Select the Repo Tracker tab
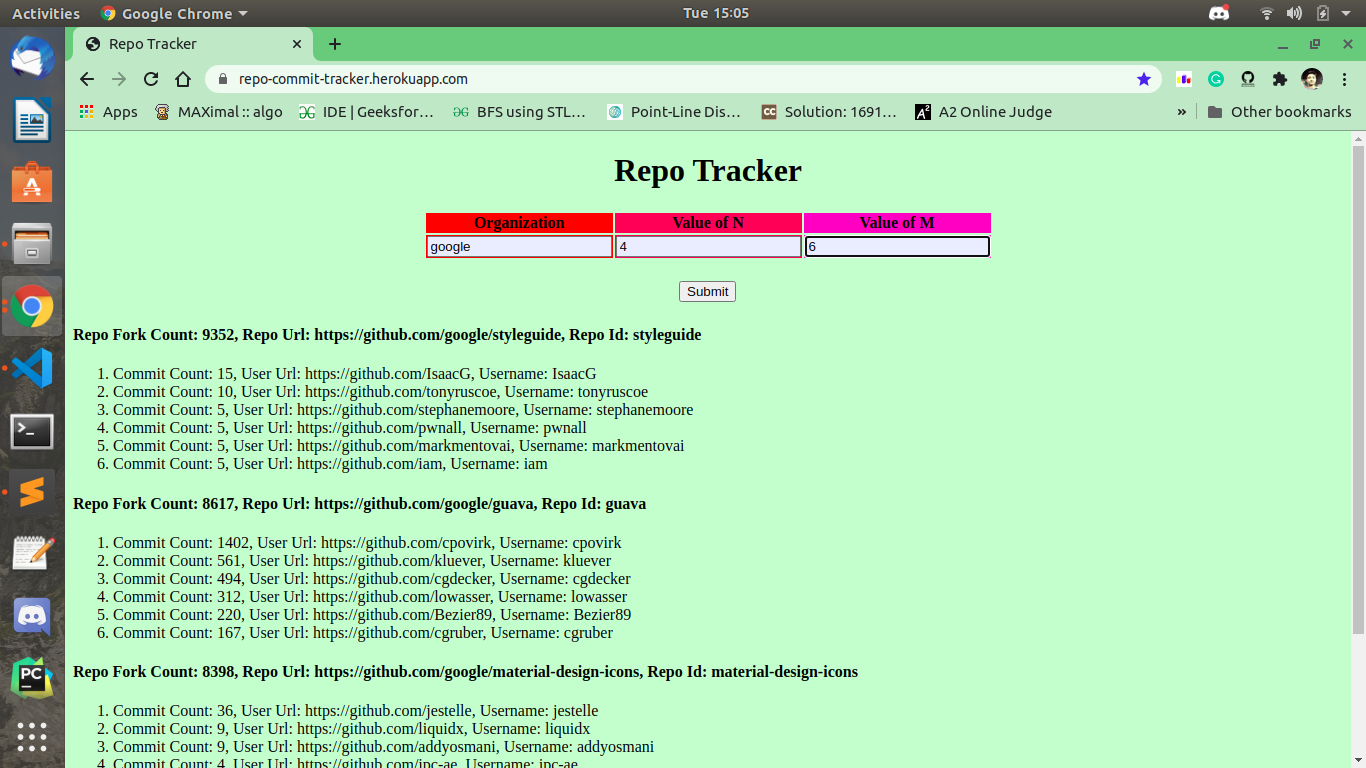The image size is (1366, 768). click(x=192, y=44)
